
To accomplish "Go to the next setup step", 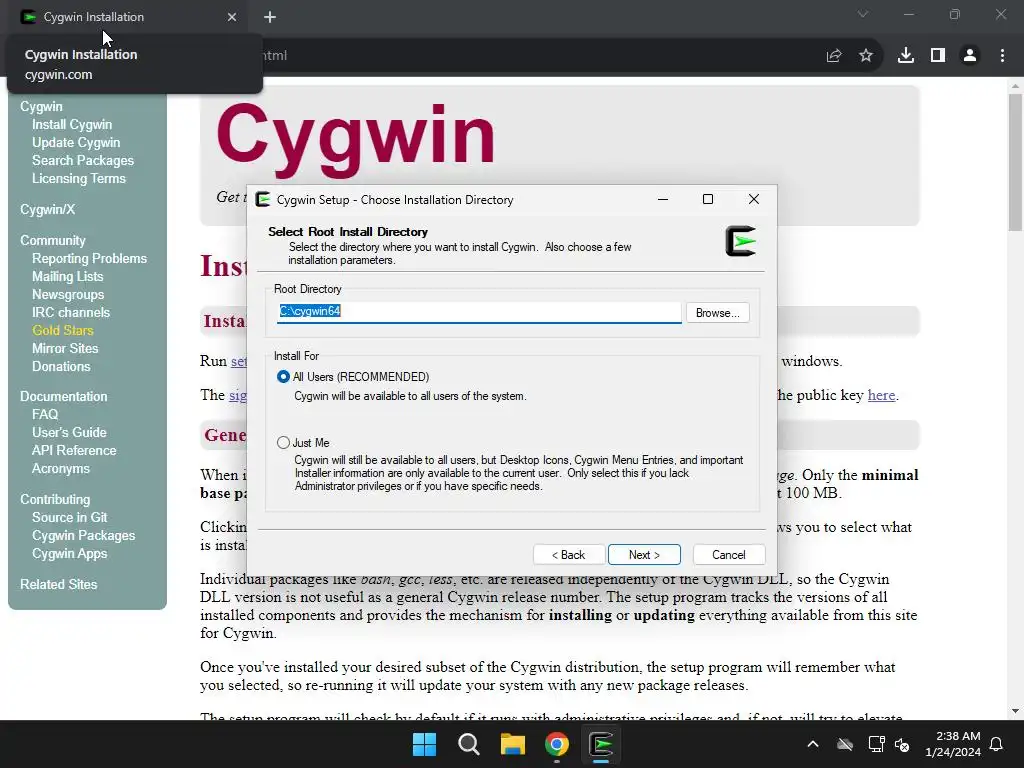I will (644, 554).
